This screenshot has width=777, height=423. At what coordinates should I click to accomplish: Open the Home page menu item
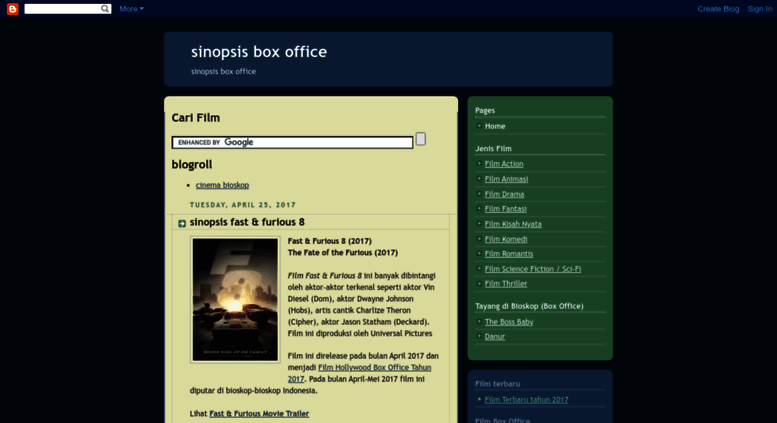pyautogui.click(x=495, y=126)
